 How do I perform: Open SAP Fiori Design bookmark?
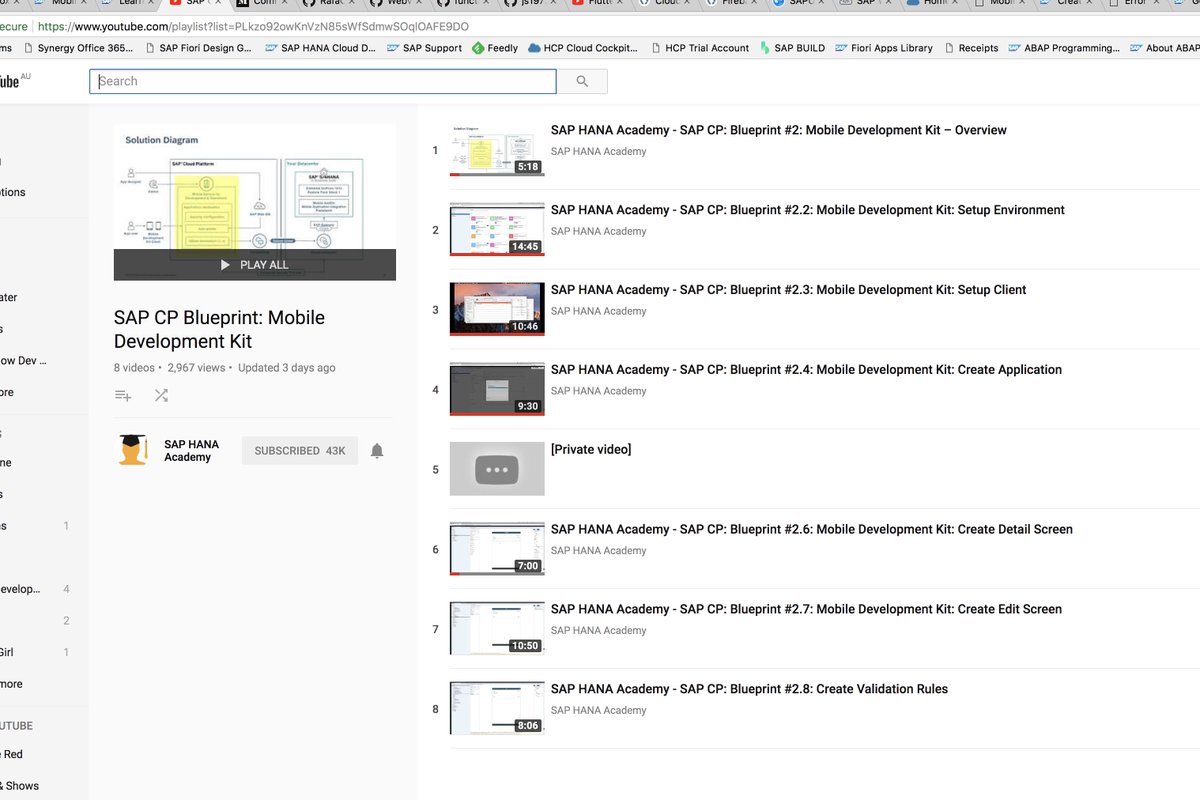198,48
